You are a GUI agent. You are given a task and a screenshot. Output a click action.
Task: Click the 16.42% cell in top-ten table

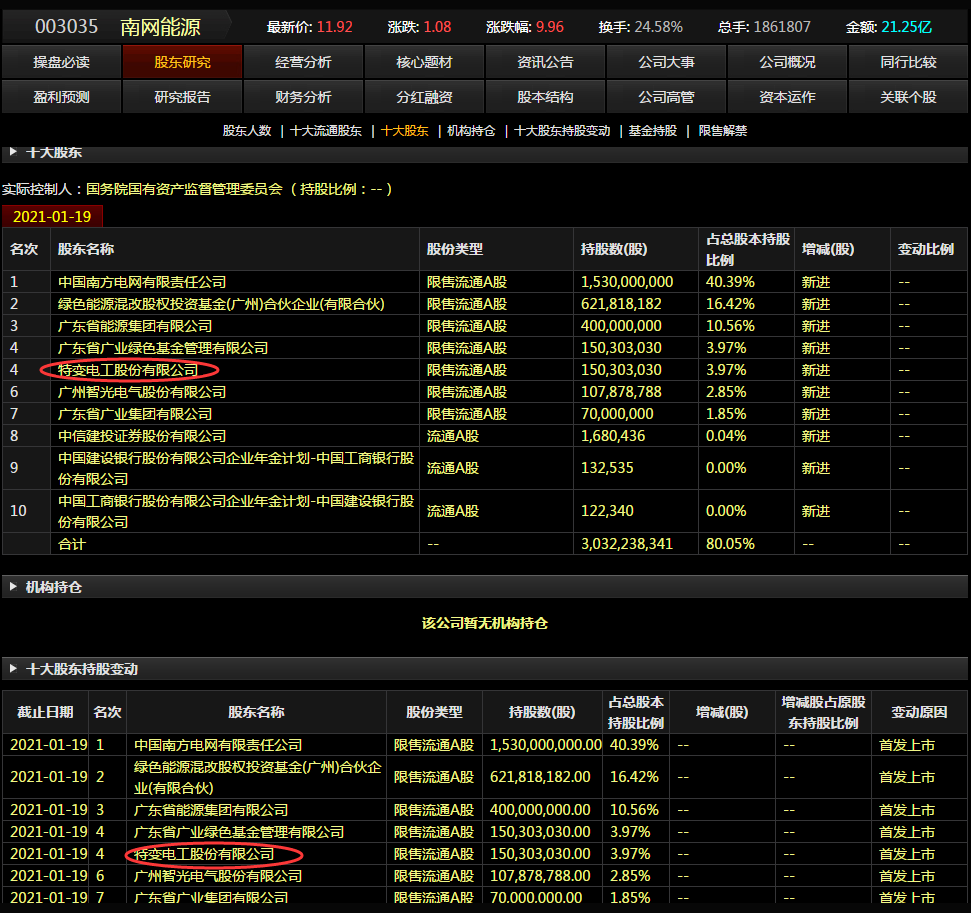730,304
